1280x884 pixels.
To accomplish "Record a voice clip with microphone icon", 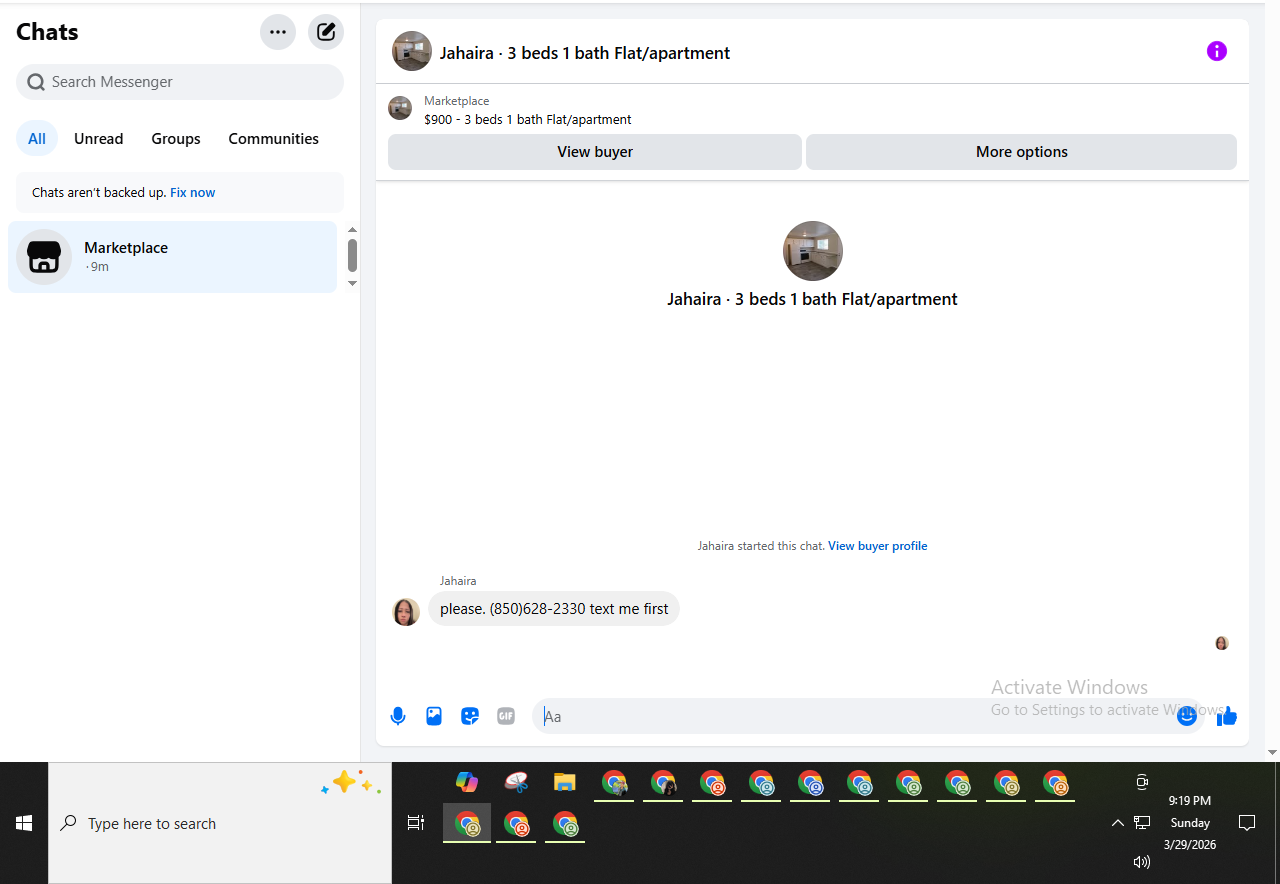I will [398, 716].
